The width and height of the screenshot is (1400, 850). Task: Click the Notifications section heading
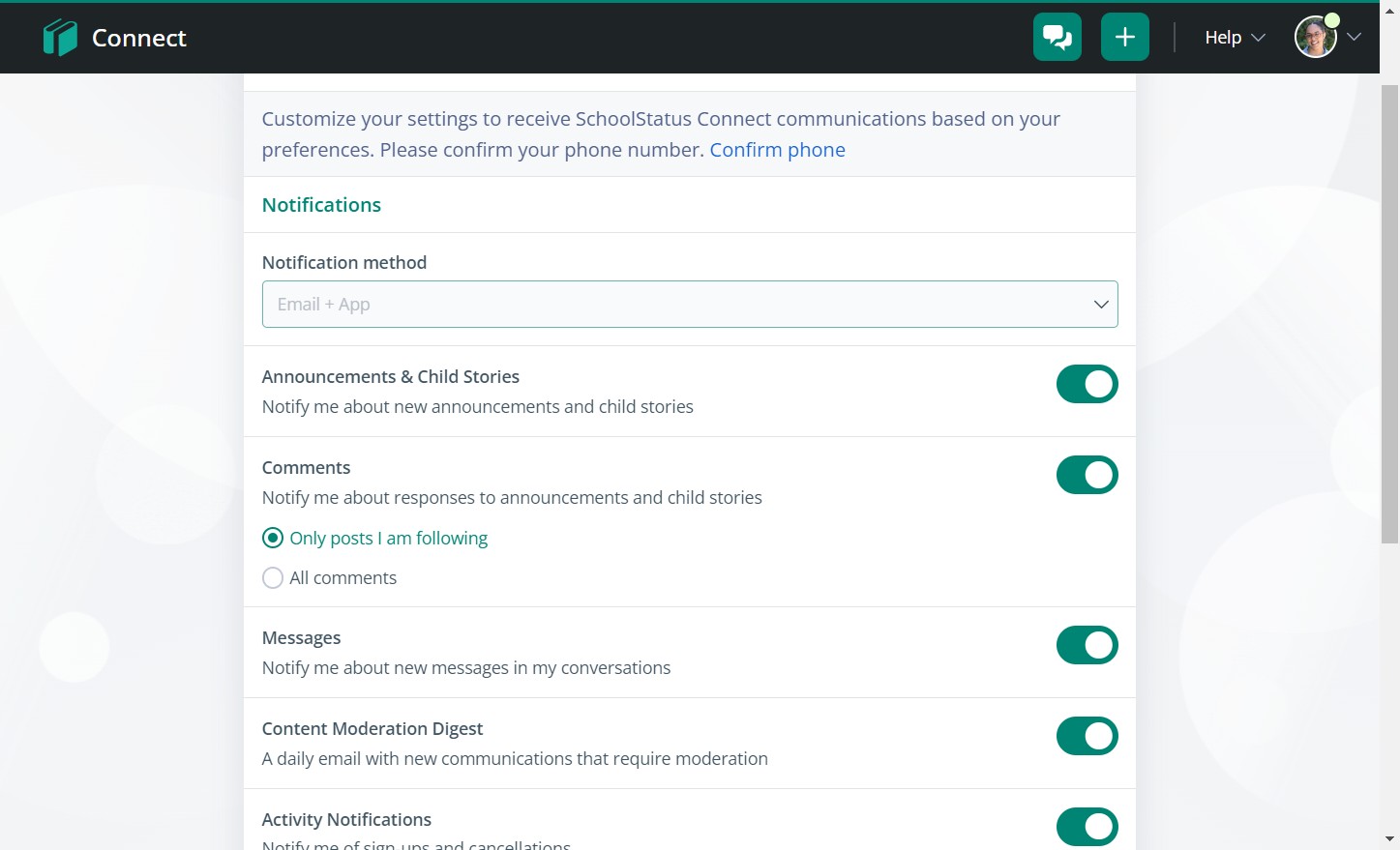[321, 205]
